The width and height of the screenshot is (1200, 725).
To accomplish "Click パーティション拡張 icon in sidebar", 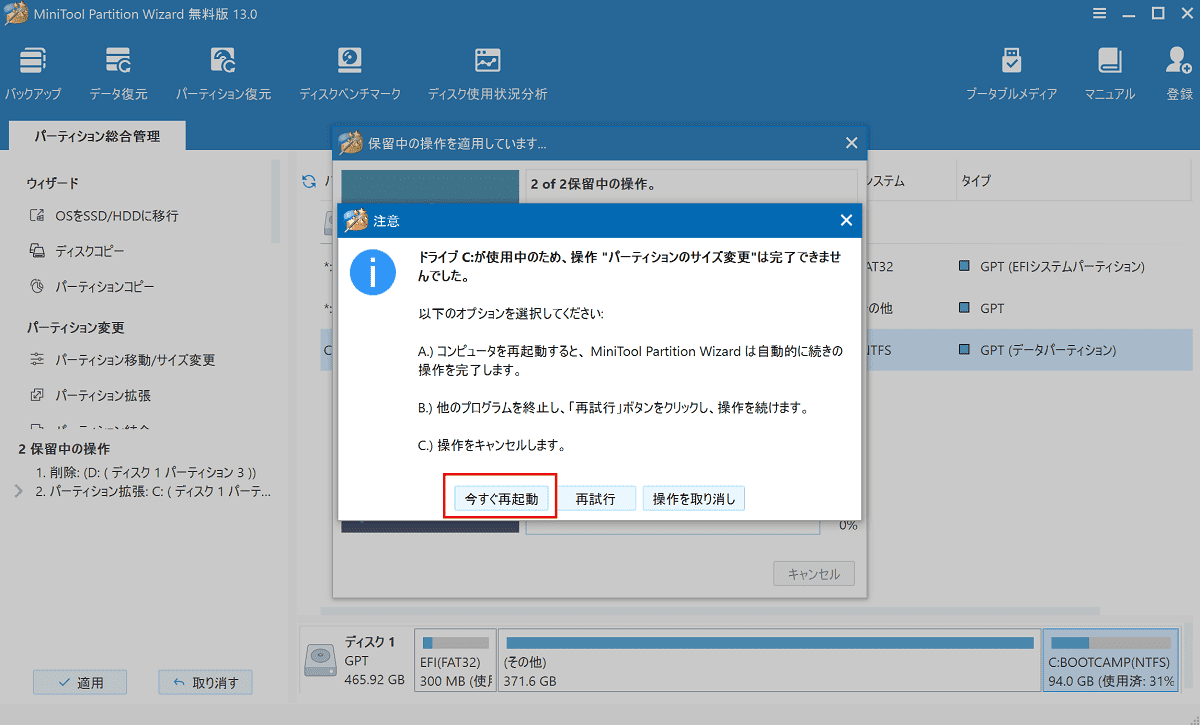I will pos(37,395).
